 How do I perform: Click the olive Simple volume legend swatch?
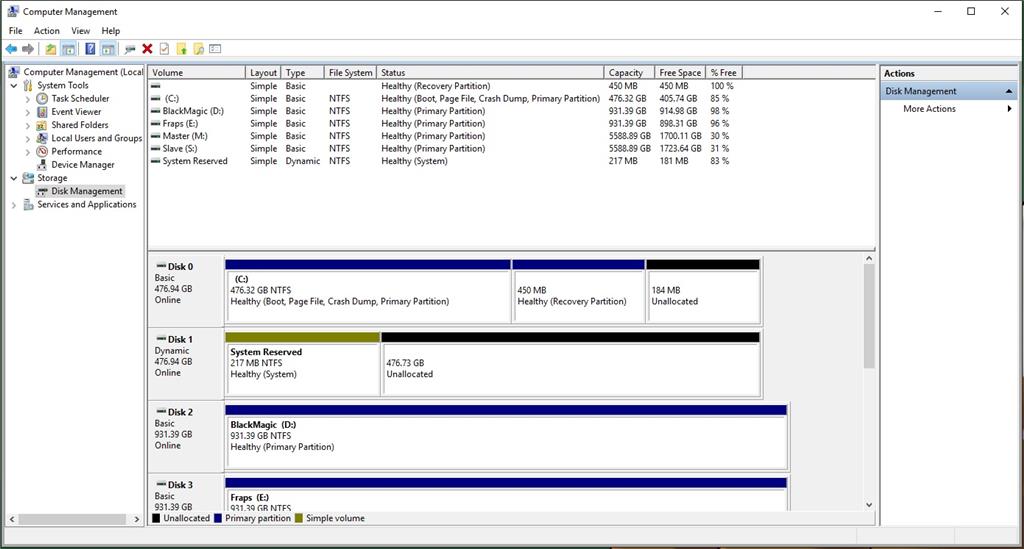pos(298,518)
